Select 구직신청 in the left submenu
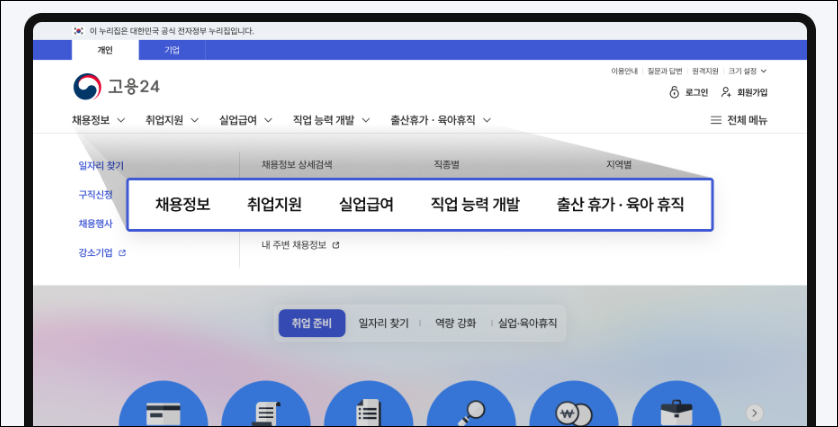Viewport: 838px width, 427px height. (x=96, y=195)
